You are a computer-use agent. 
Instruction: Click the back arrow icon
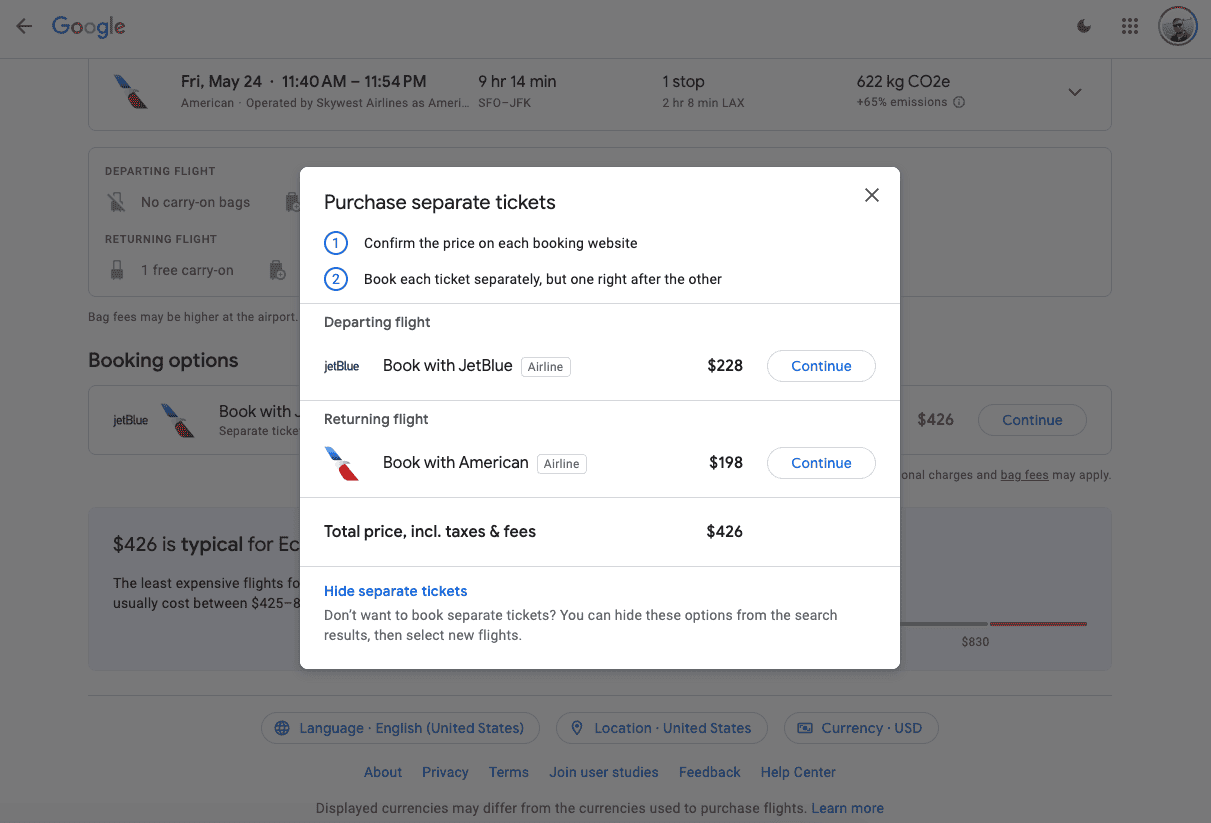coord(24,27)
